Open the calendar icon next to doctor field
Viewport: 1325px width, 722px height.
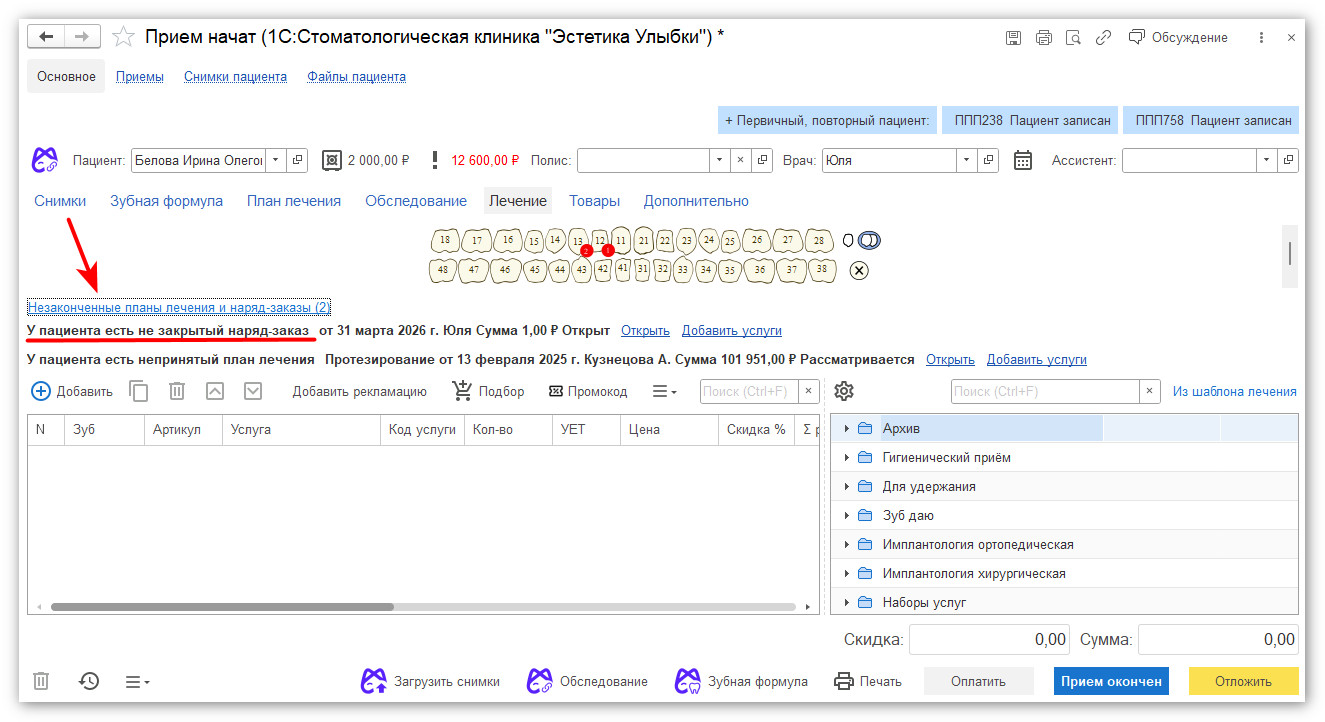(1022, 160)
